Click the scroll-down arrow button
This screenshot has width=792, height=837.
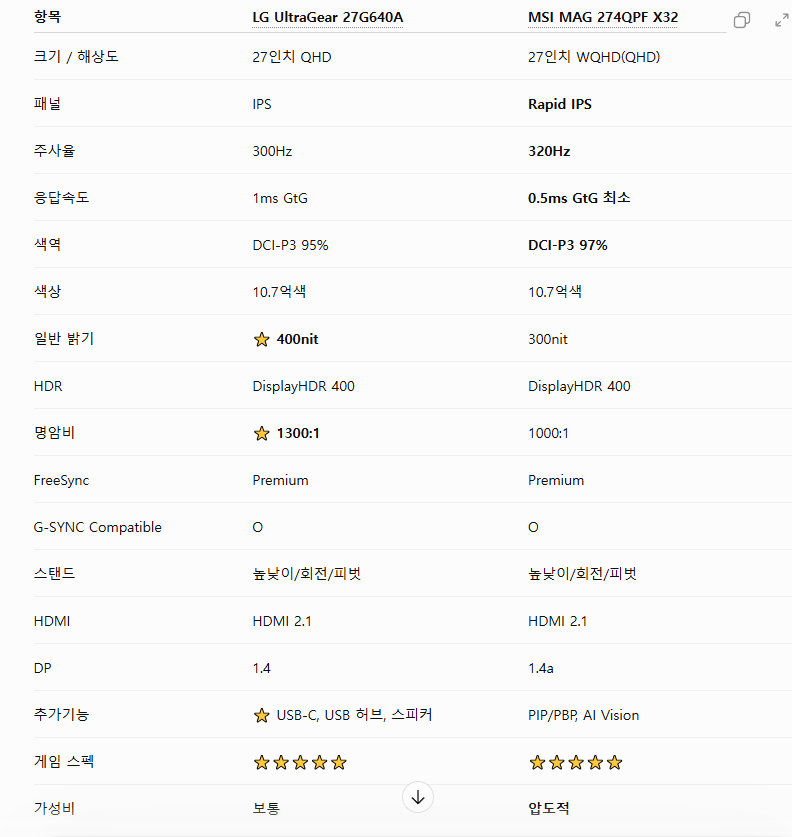418,797
